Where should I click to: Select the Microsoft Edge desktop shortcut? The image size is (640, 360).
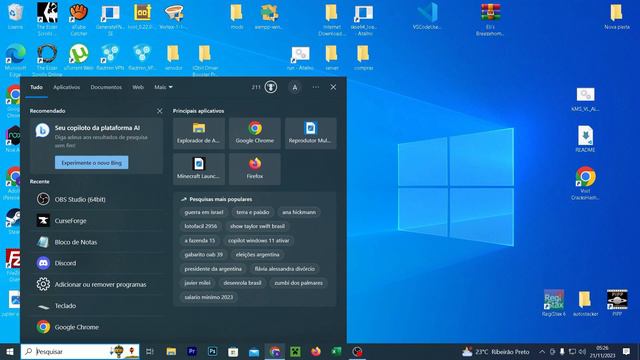pyautogui.click(x=15, y=59)
